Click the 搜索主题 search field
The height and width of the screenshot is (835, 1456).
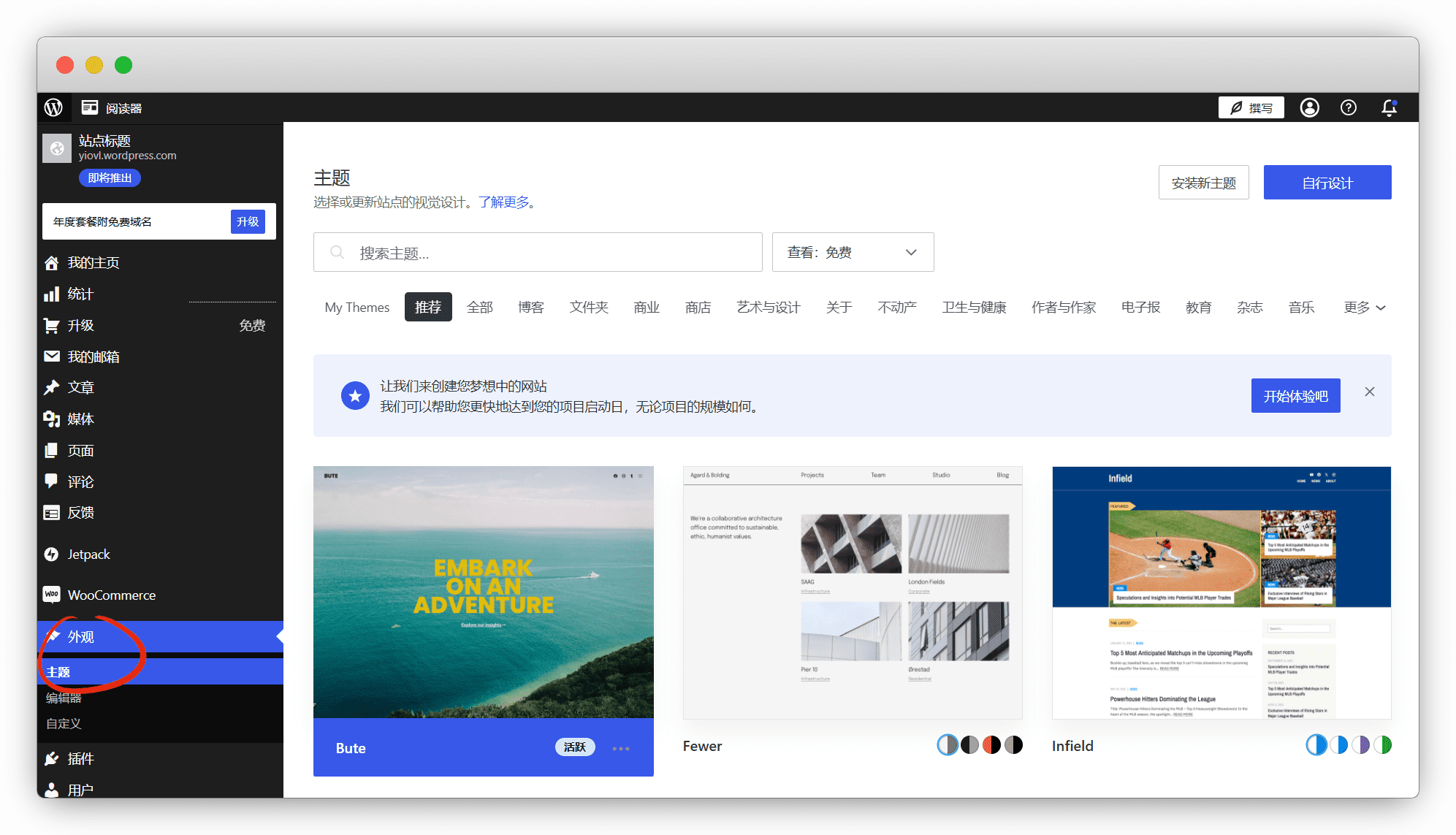click(x=538, y=252)
